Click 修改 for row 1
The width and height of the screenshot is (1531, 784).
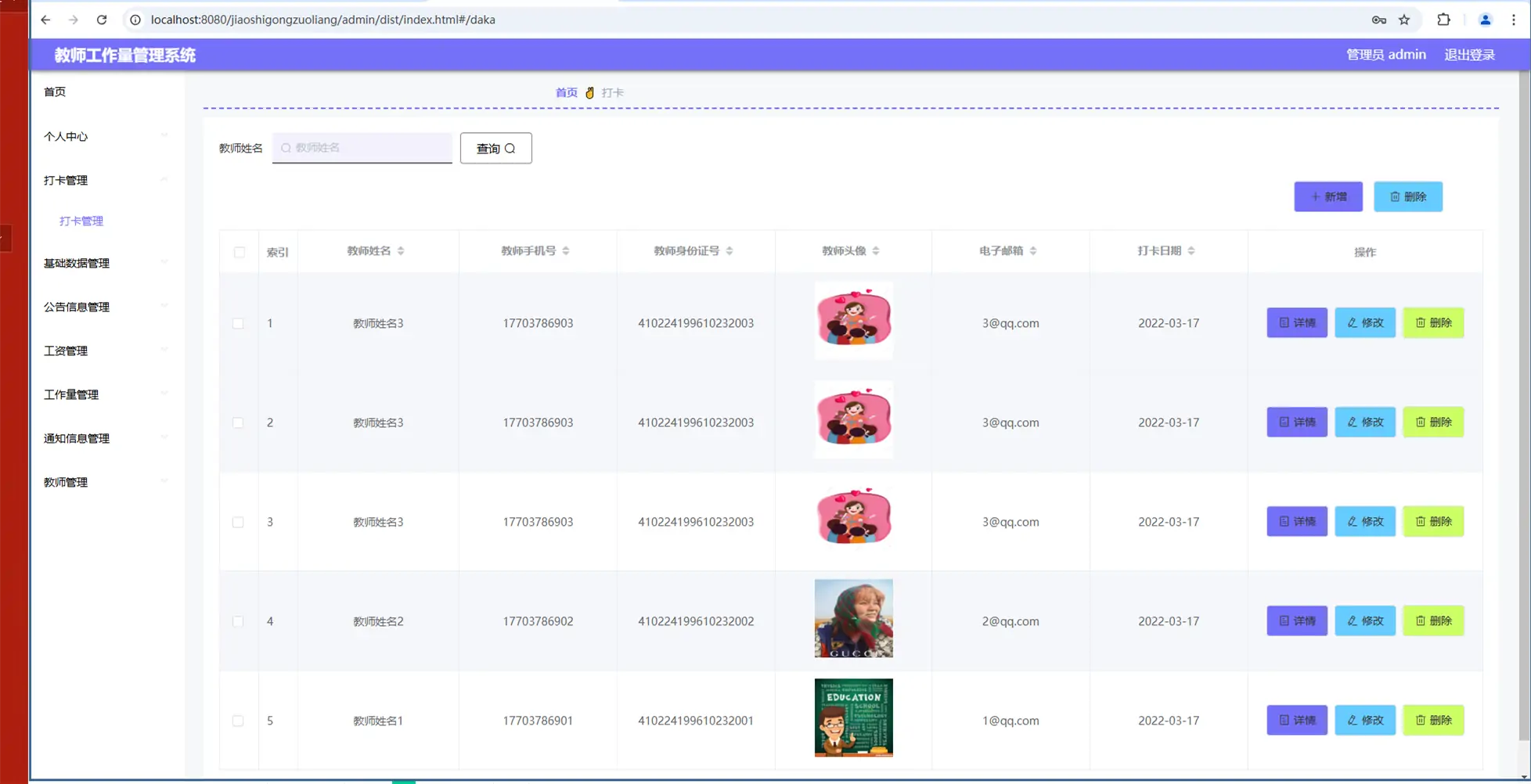point(1365,322)
